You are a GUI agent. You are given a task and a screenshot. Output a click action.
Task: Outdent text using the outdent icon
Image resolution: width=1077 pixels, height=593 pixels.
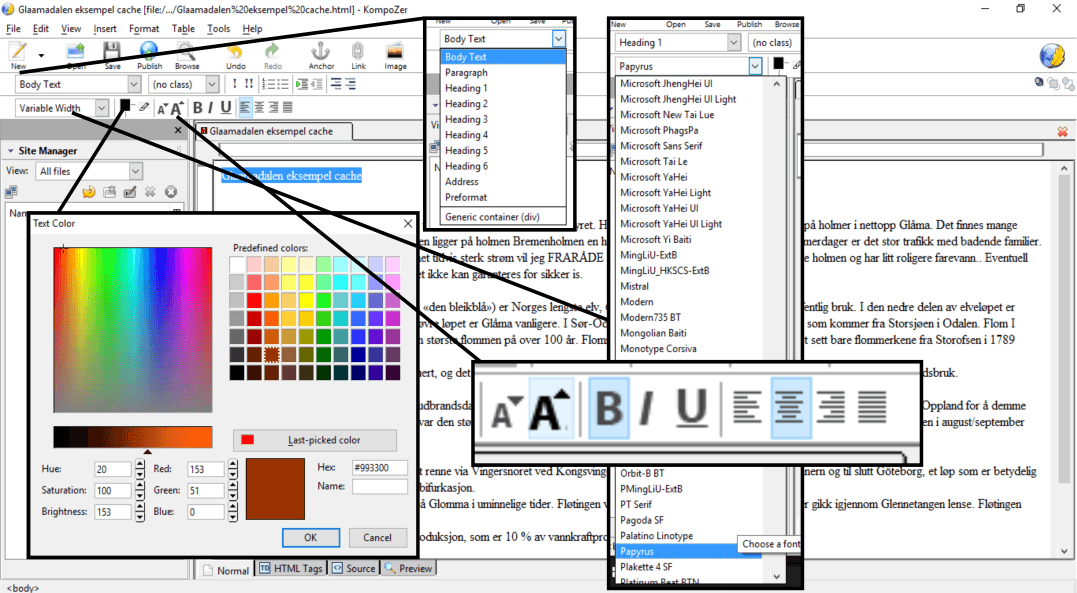pyautogui.click(x=317, y=85)
